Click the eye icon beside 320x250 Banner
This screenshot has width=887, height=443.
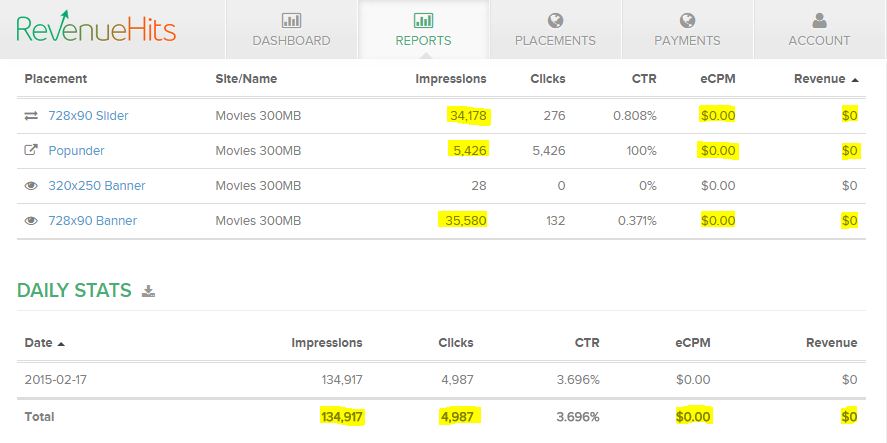(31, 186)
